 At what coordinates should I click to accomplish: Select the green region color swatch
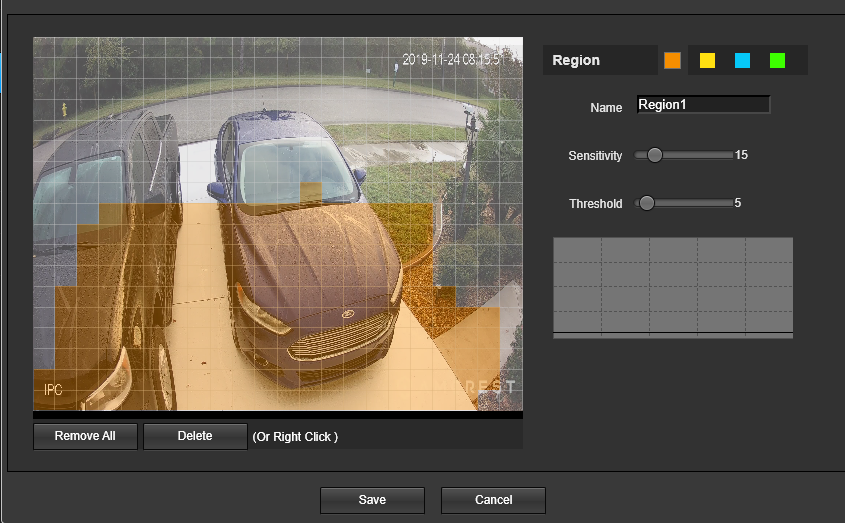pyautogui.click(x=777, y=60)
